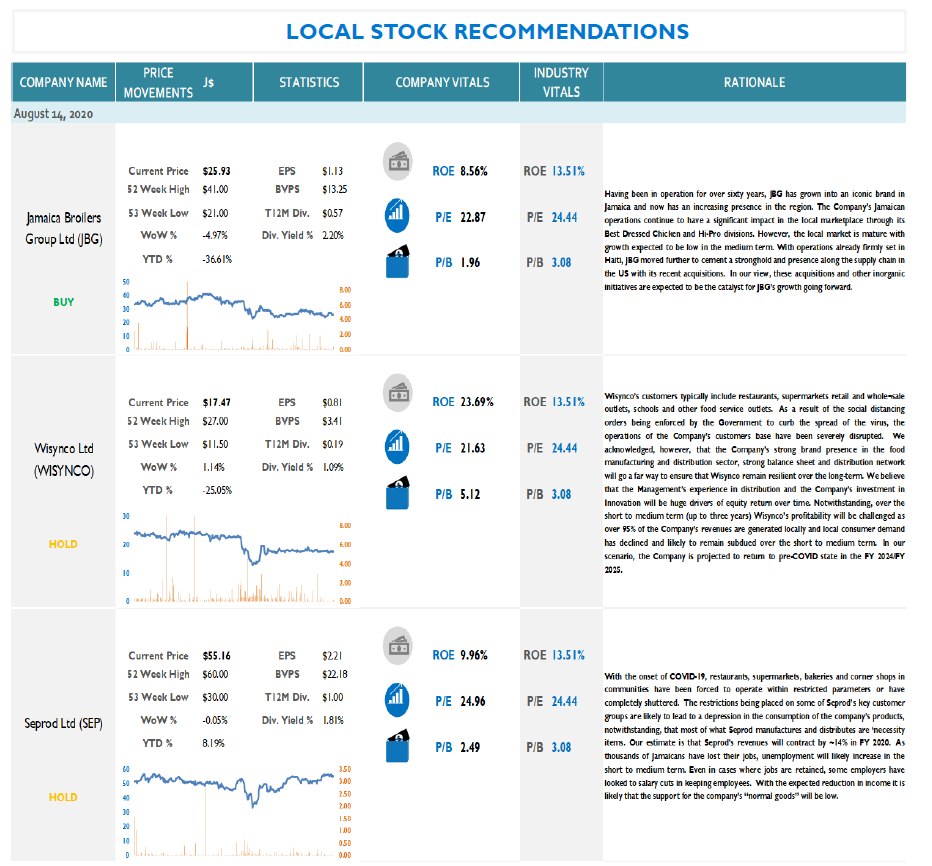Click JBG company P/E 22.87

click(x=473, y=217)
